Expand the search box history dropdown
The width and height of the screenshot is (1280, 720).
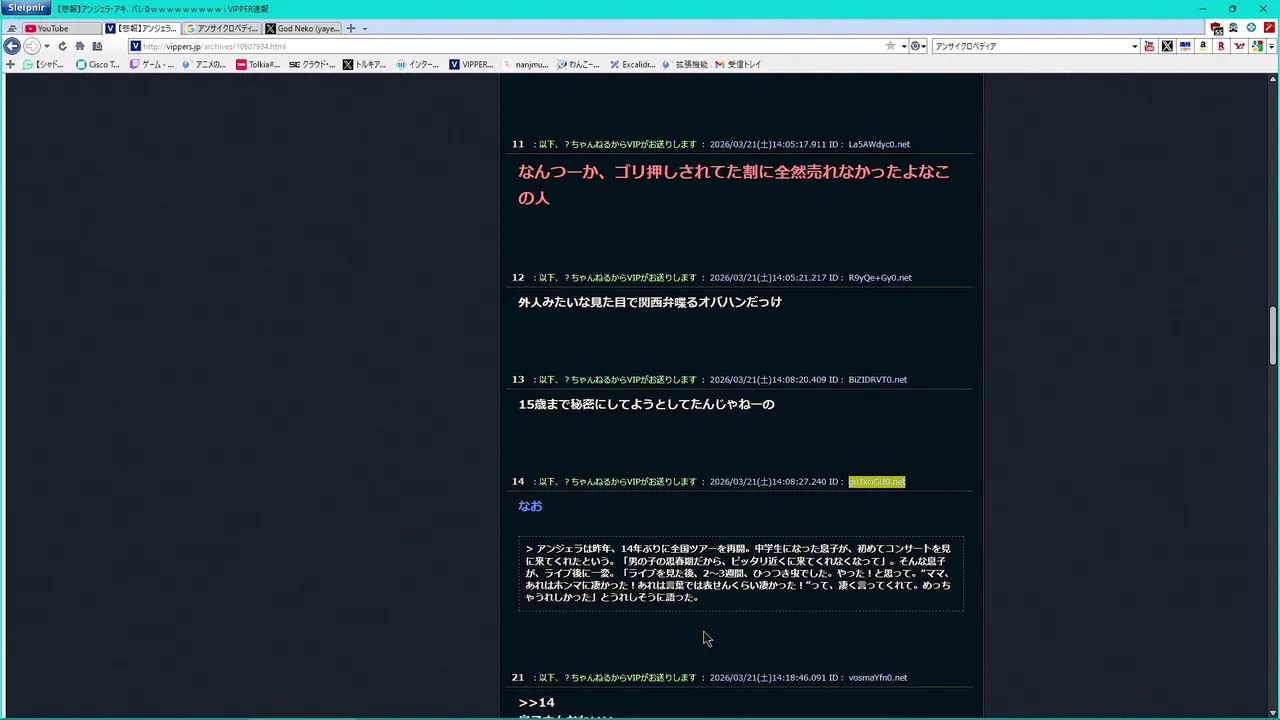[x=1134, y=46]
